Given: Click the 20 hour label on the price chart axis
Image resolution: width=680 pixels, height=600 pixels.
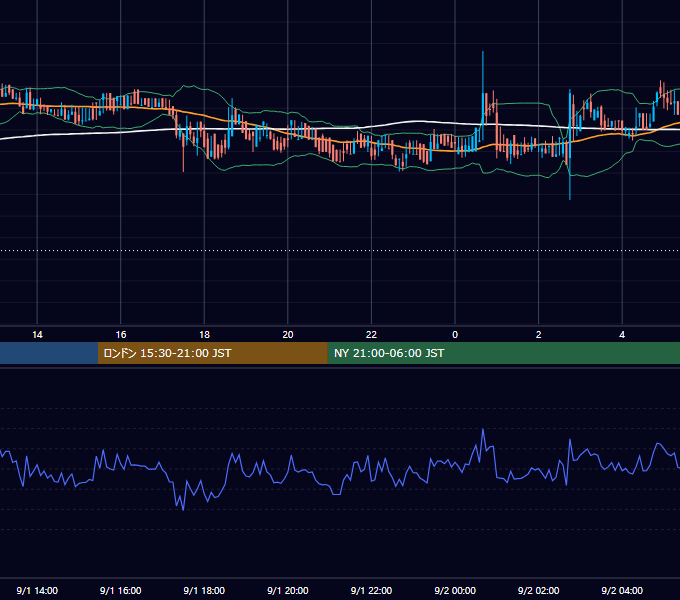Looking at the screenshot, I should (288, 335).
